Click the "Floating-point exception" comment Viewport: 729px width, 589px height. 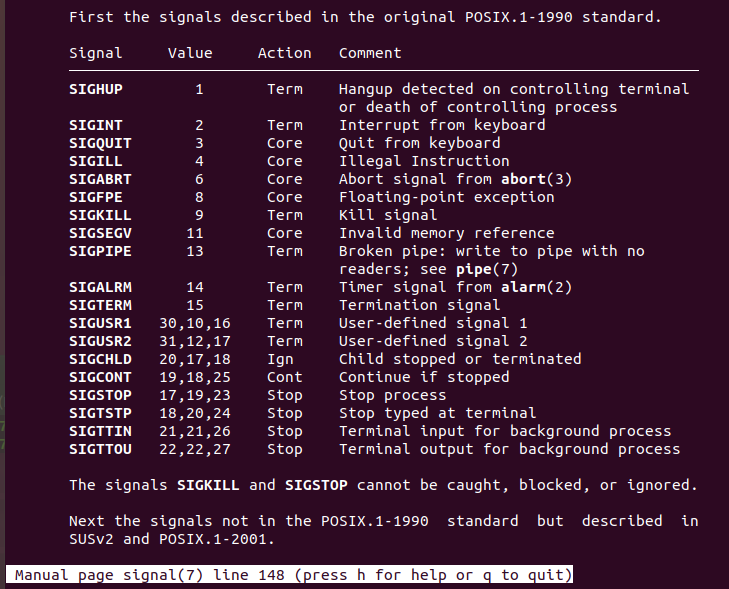pyautogui.click(x=447, y=197)
